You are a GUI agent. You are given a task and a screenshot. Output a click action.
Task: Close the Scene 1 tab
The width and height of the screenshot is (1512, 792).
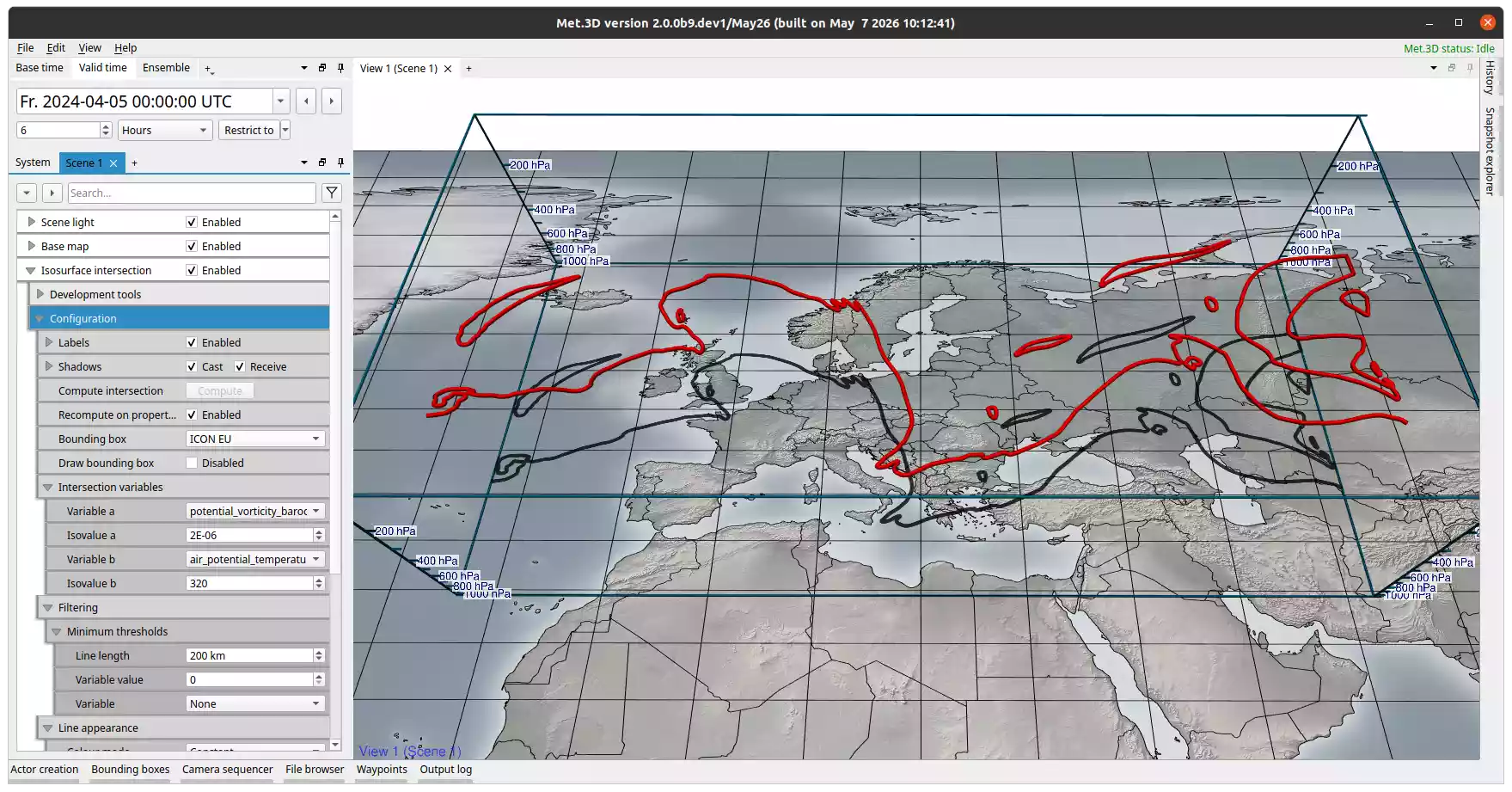pyautogui.click(x=113, y=163)
